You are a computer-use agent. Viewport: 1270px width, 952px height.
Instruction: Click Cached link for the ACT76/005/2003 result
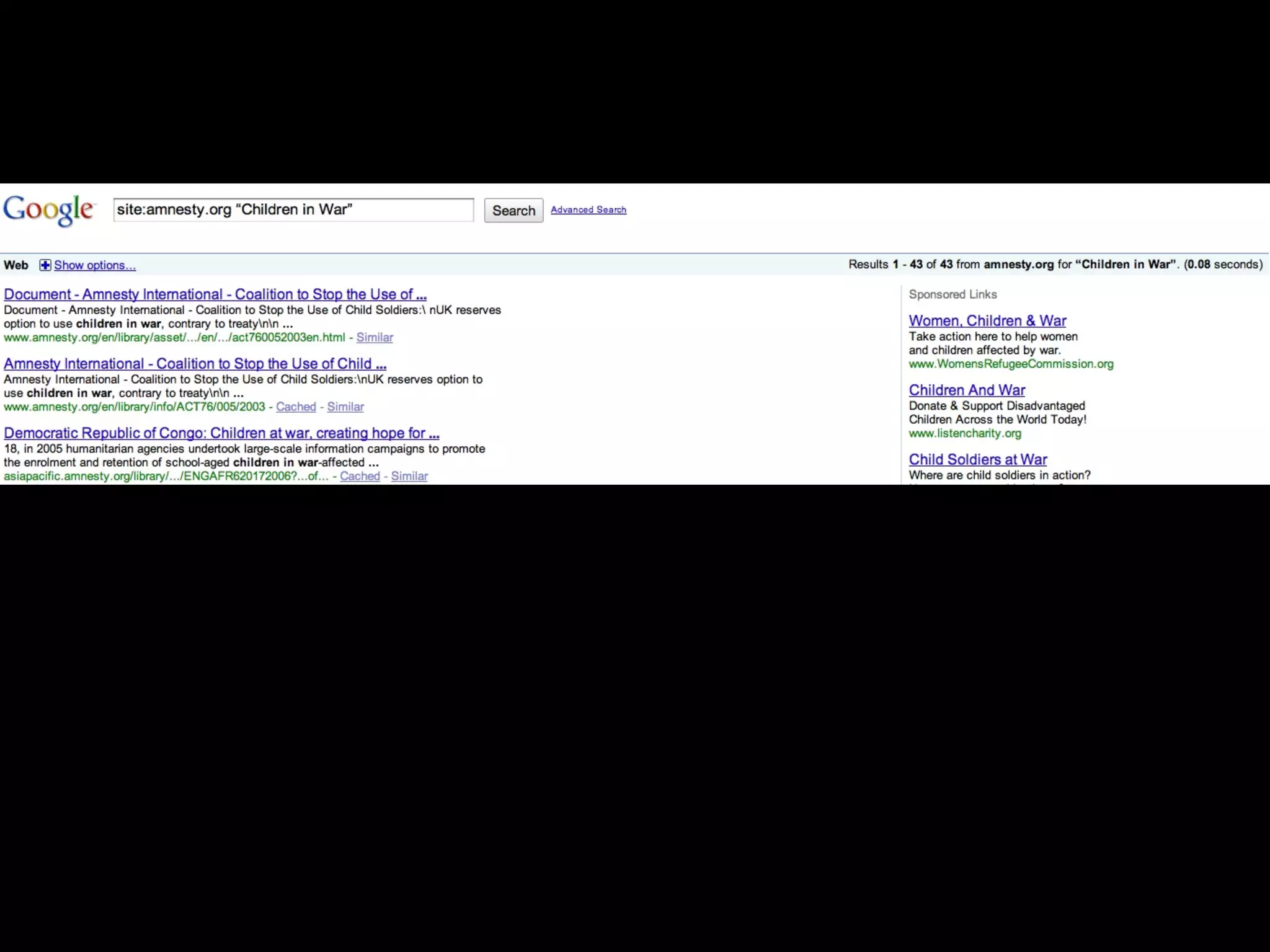(296, 407)
